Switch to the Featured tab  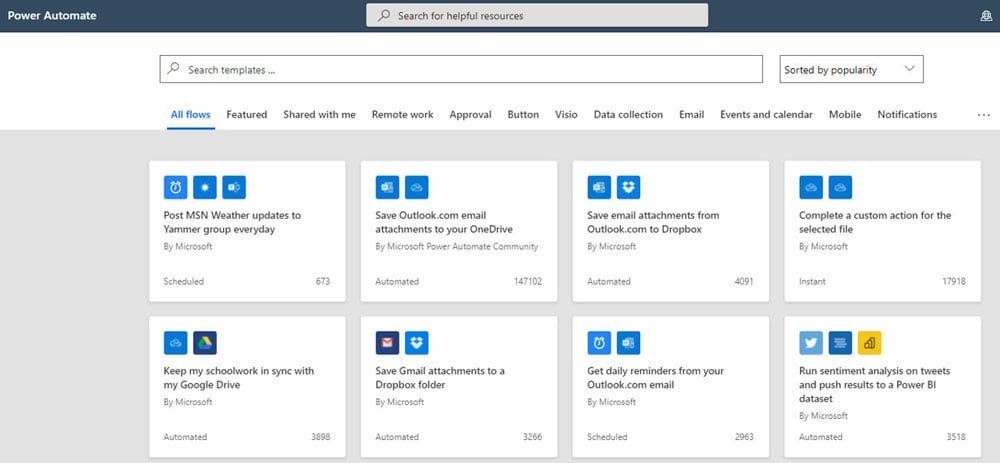click(x=247, y=115)
